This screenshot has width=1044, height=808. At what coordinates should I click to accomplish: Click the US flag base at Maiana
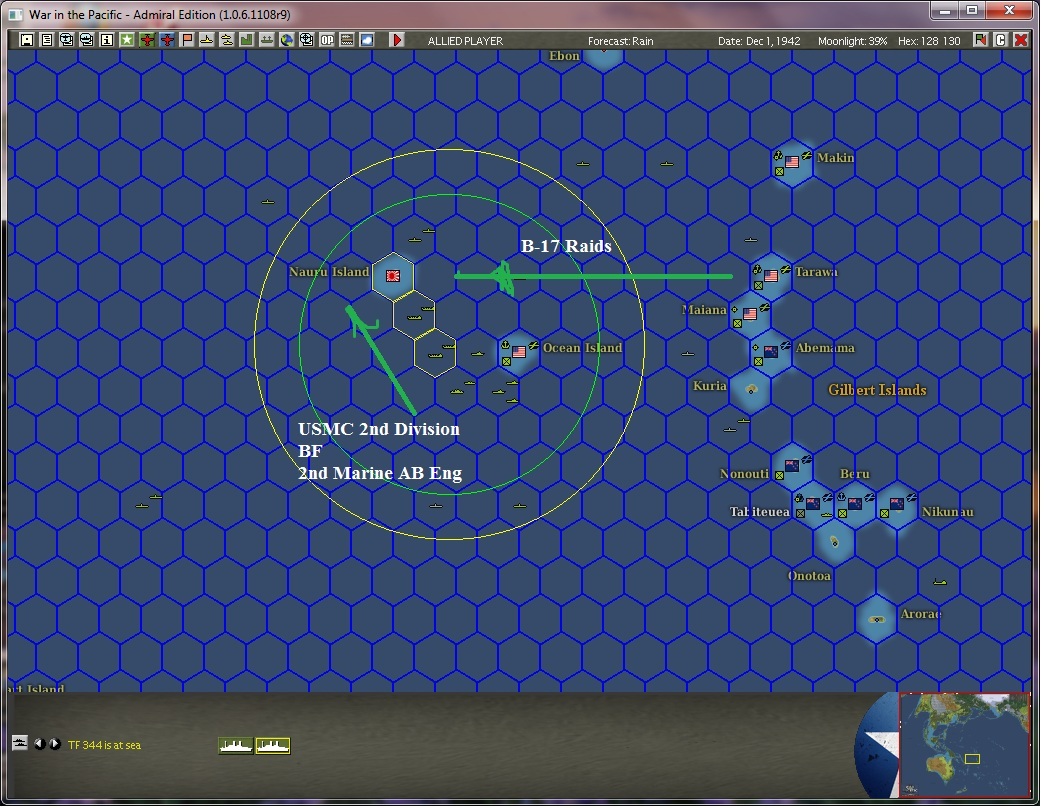[x=750, y=313]
